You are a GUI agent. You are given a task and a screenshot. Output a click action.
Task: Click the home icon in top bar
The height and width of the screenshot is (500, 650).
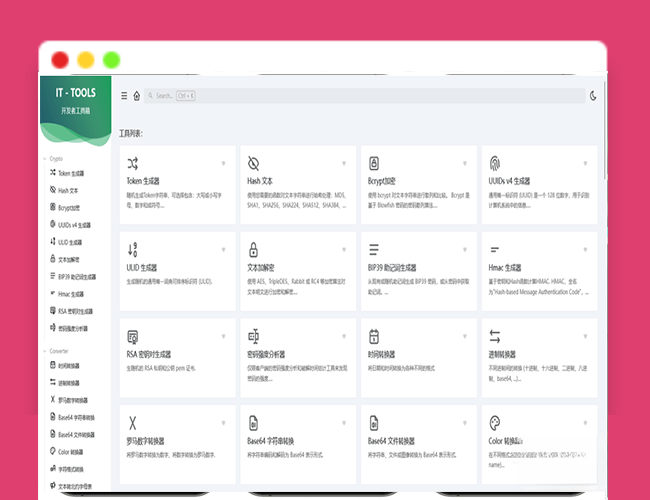click(x=136, y=96)
